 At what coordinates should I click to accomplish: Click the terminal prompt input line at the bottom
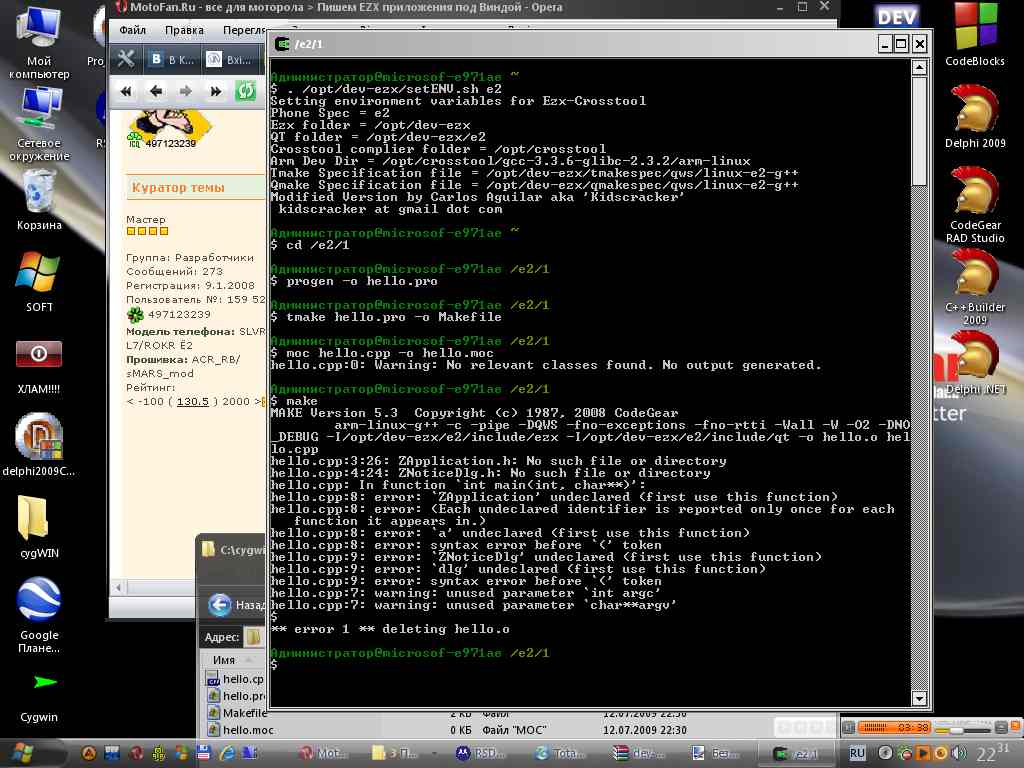pyautogui.click(x=590, y=665)
